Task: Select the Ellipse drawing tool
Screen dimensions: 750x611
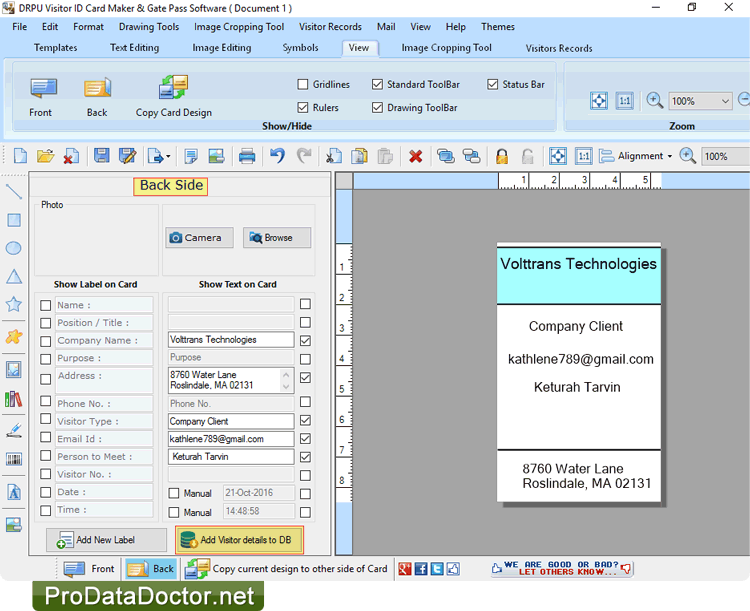Action: point(13,248)
